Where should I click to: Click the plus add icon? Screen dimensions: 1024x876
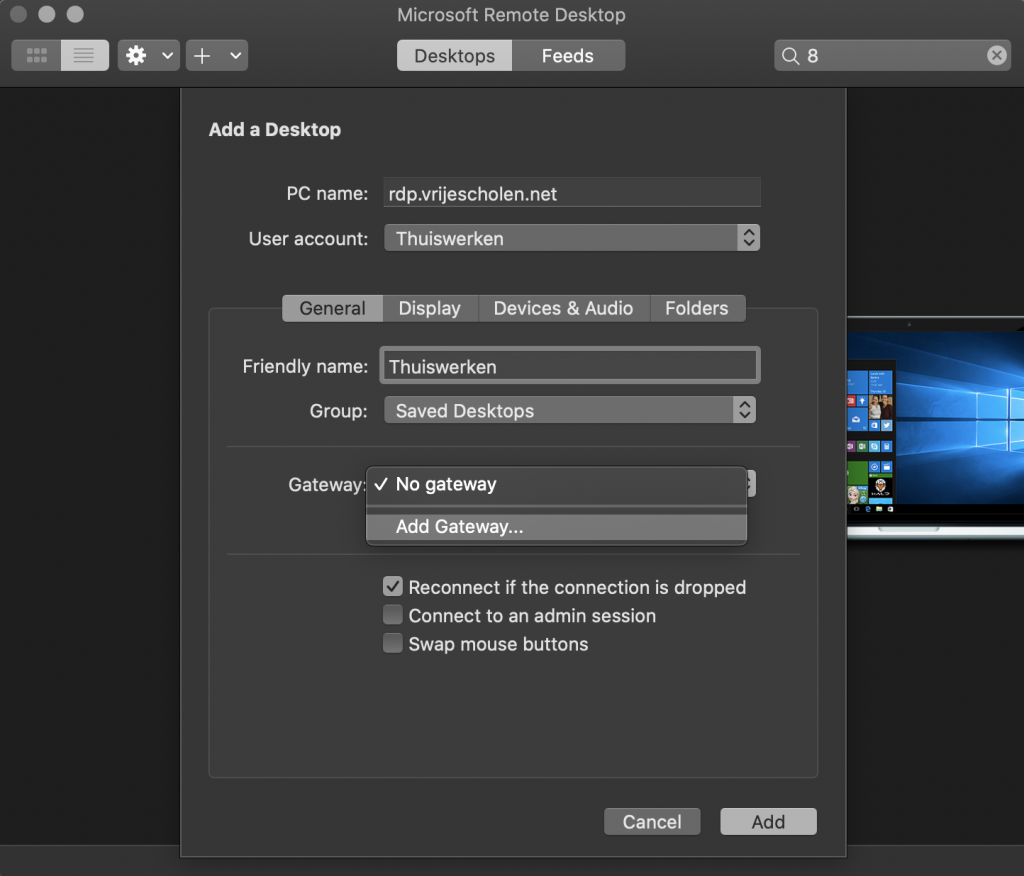click(x=202, y=56)
